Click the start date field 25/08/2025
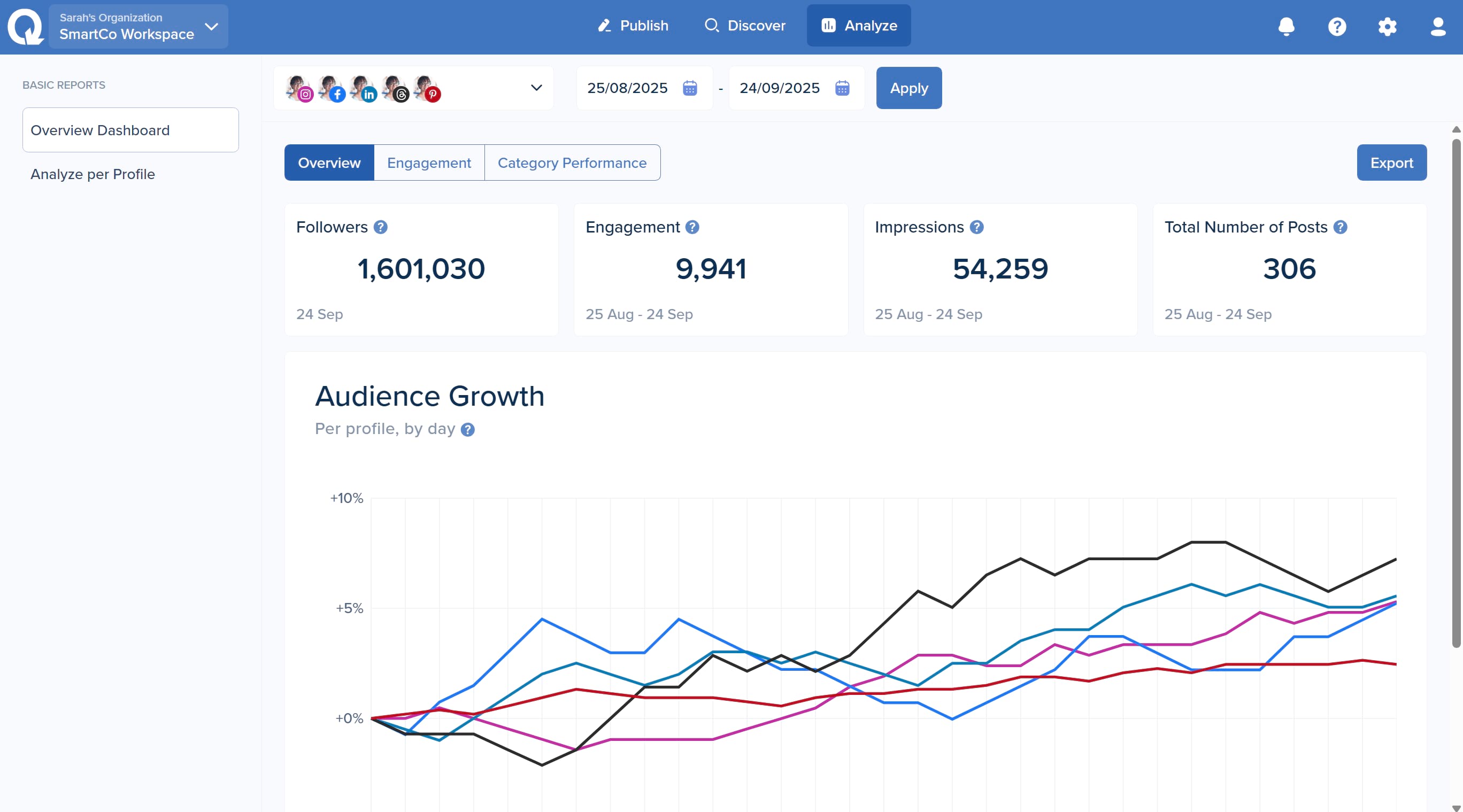 [x=627, y=88]
